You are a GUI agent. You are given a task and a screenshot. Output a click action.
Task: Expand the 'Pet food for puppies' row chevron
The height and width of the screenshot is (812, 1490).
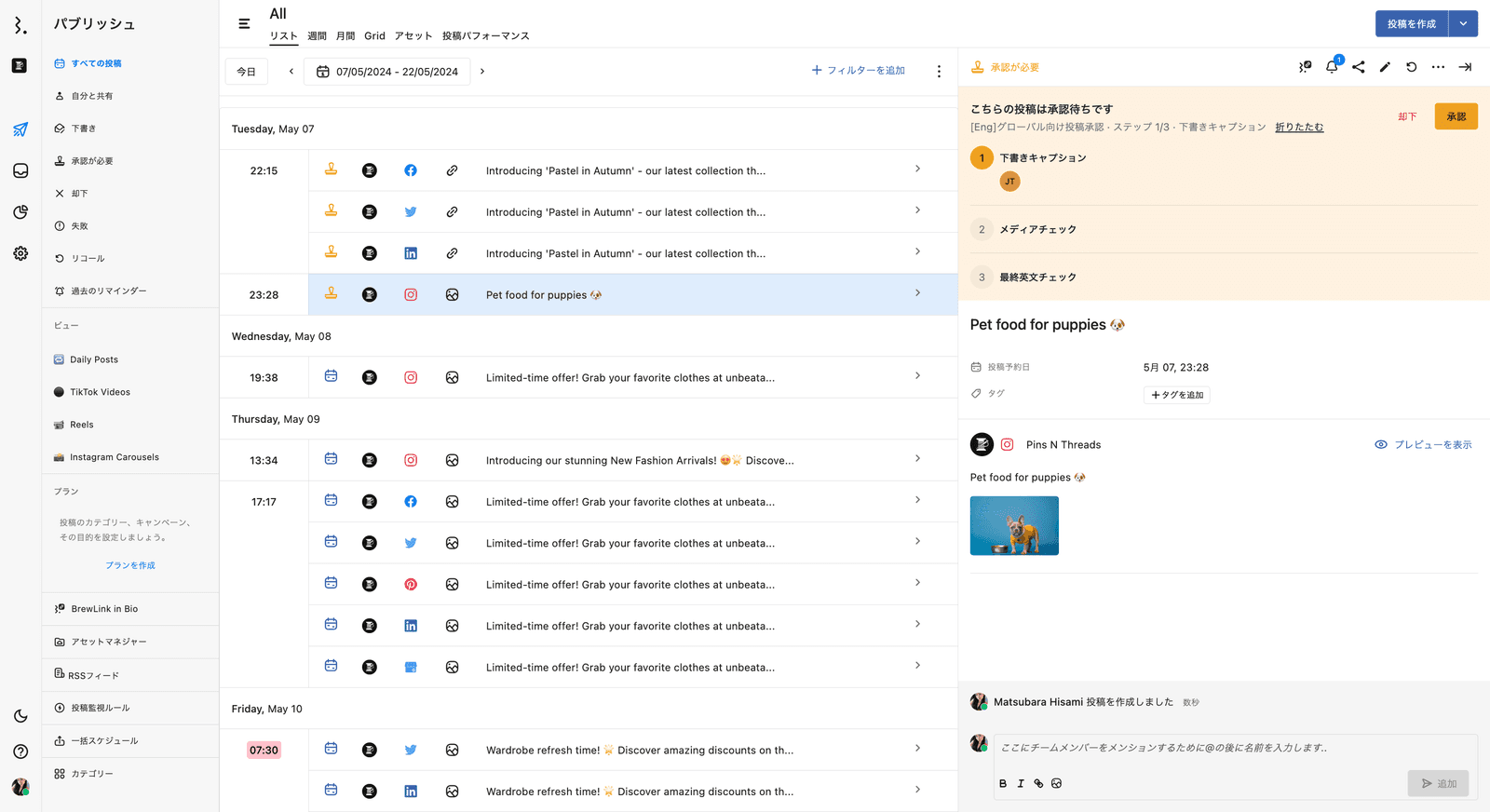[x=917, y=293]
